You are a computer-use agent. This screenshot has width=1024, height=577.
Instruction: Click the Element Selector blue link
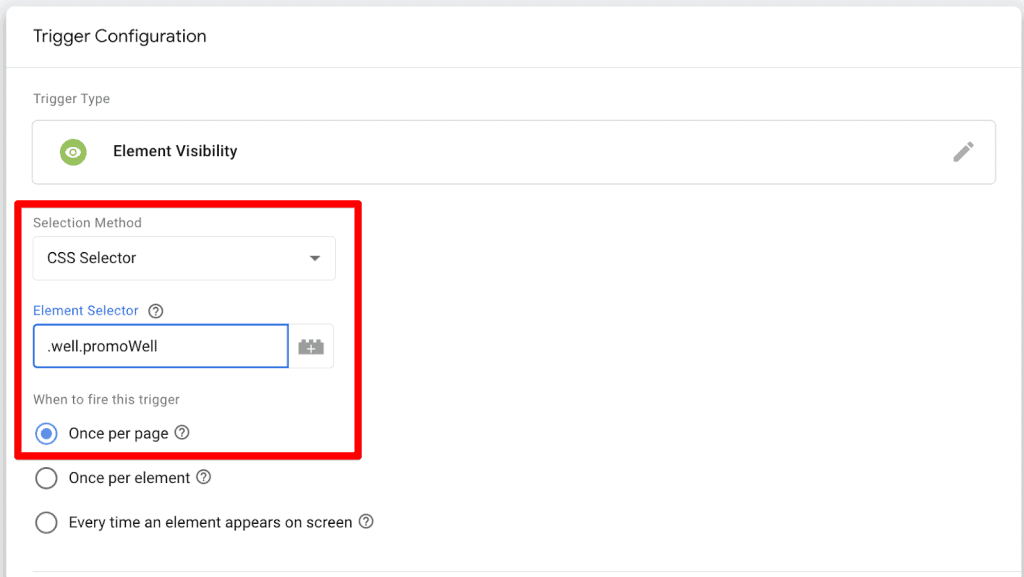[86, 311]
